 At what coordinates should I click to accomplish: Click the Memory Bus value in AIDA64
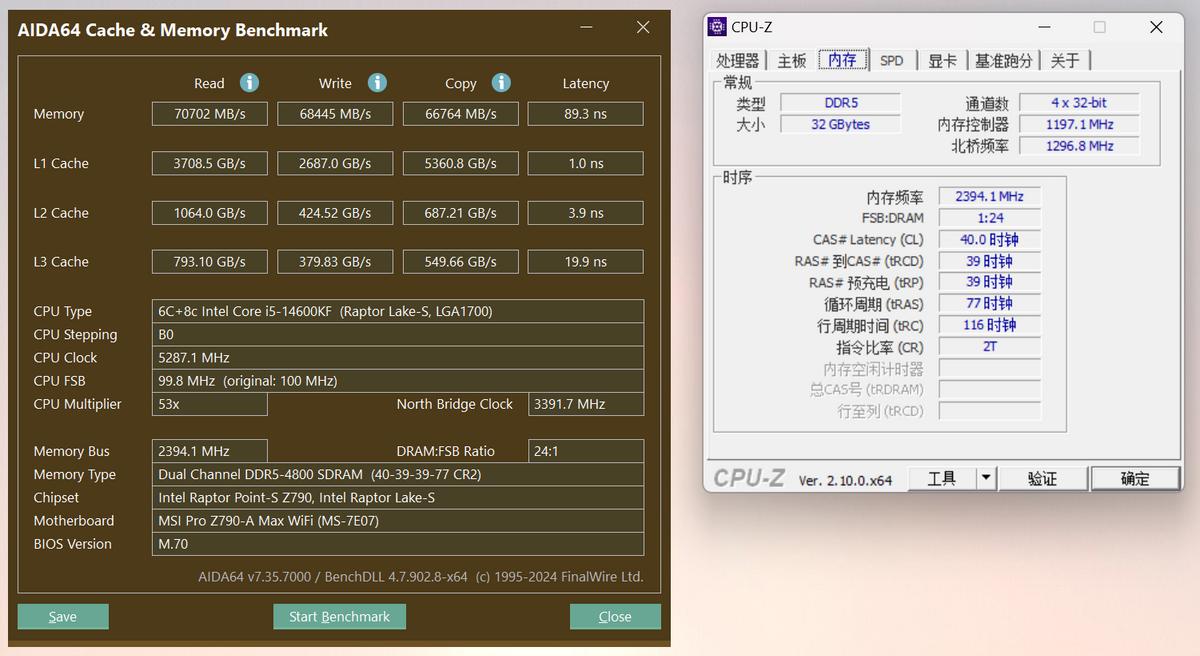(210, 451)
